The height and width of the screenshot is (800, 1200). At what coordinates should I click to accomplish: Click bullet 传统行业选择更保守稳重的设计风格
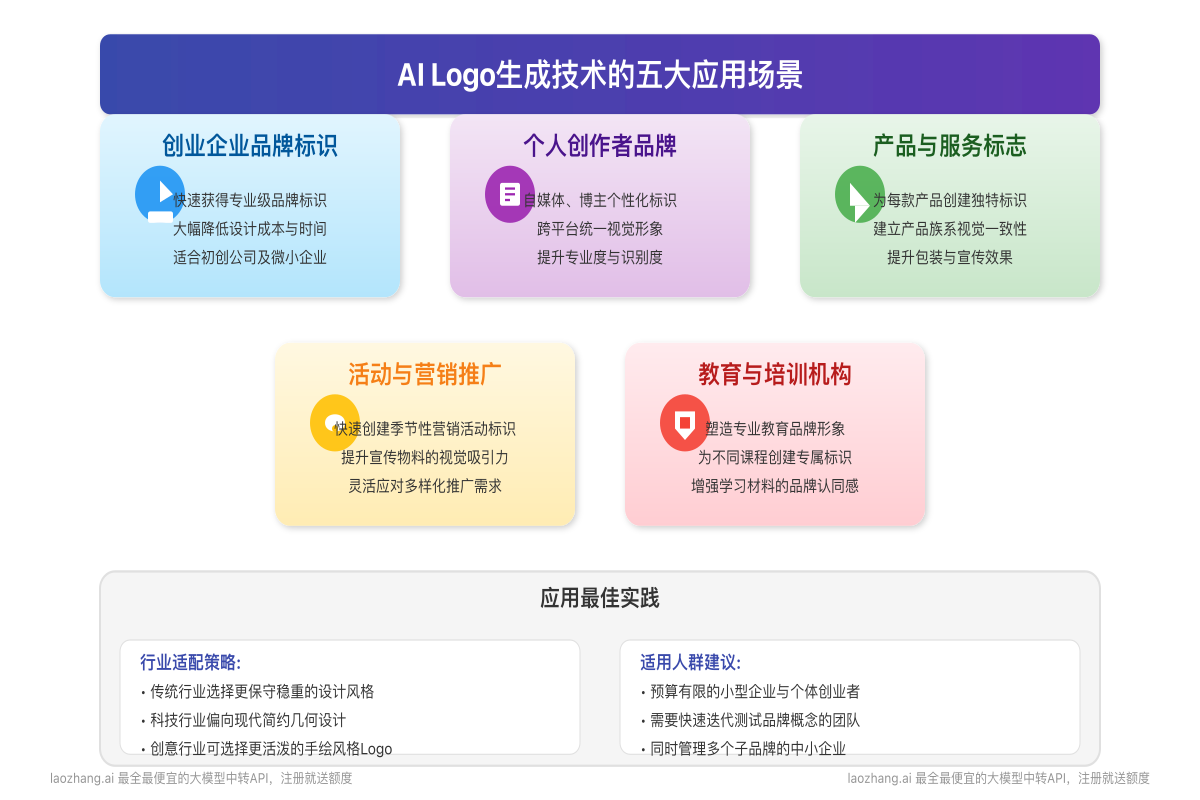coord(258,691)
